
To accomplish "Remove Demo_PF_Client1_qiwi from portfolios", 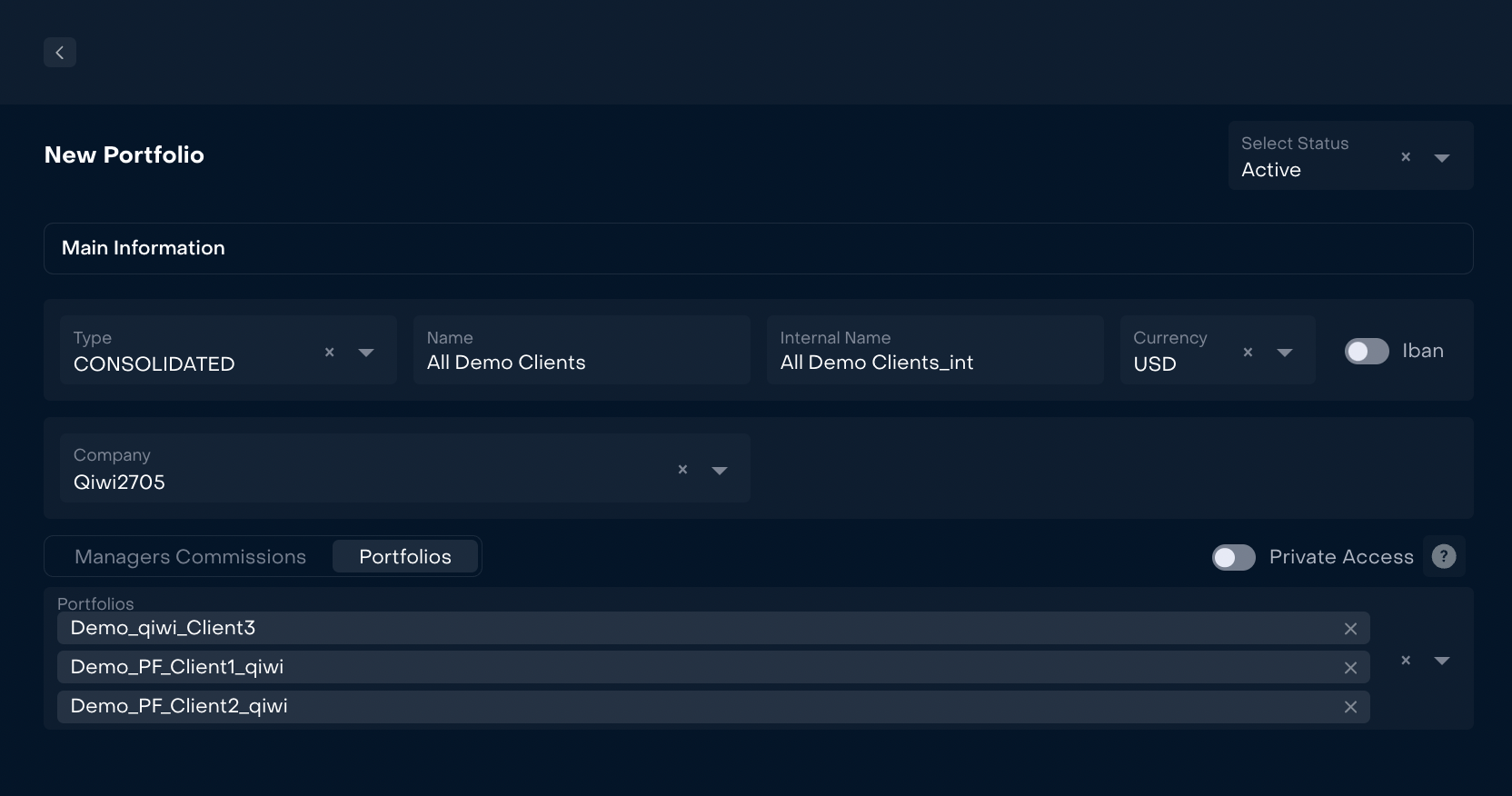I will click(1350, 668).
